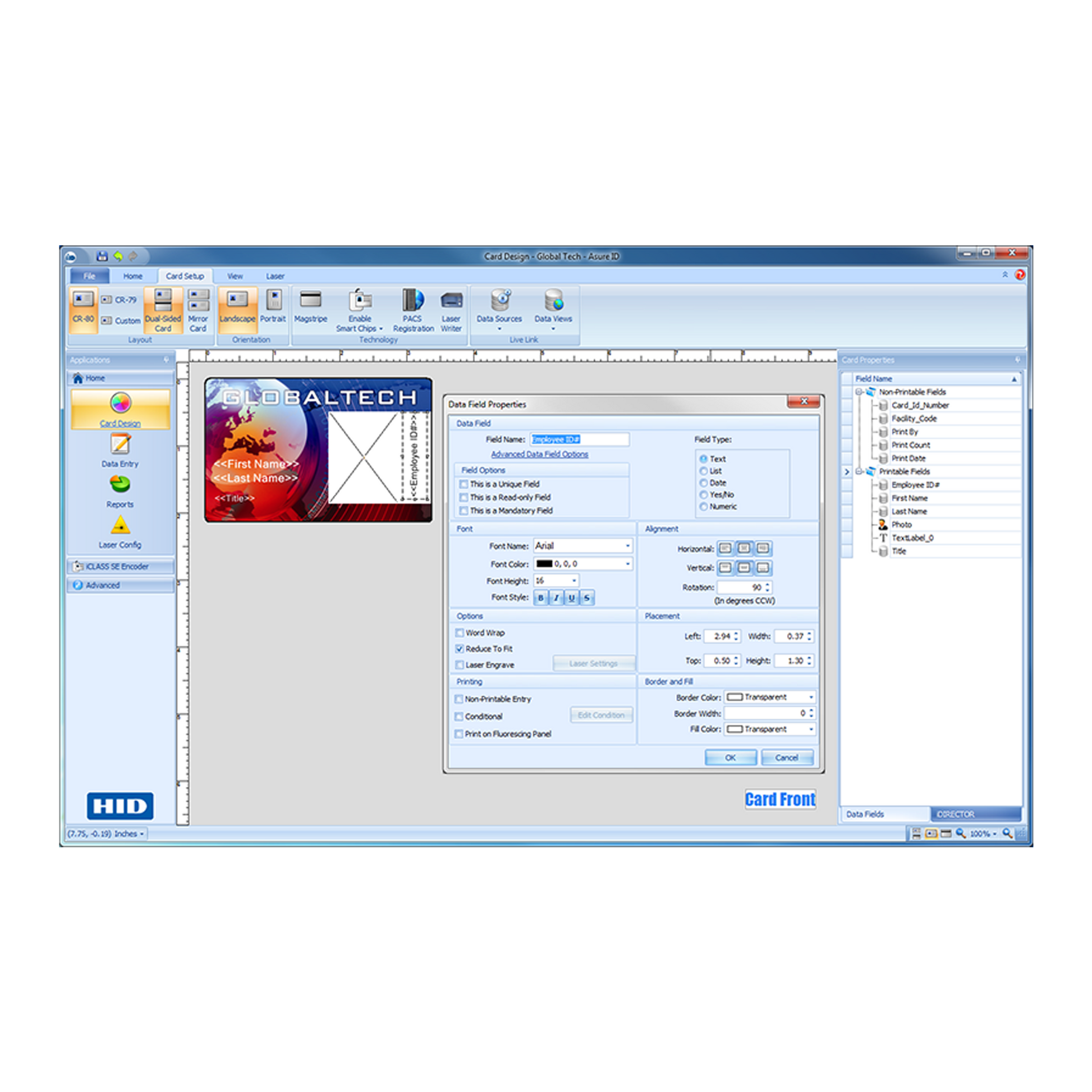Open the Reports application icon
Screen dimensions: 1092x1092
pos(120,485)
